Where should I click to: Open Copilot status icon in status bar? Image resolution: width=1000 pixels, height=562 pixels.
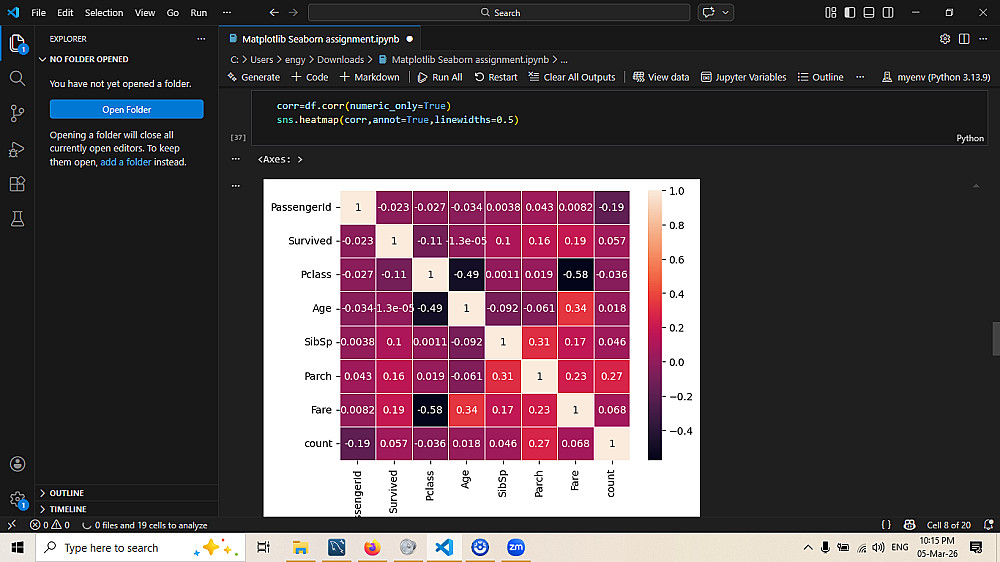click(909, 526)
